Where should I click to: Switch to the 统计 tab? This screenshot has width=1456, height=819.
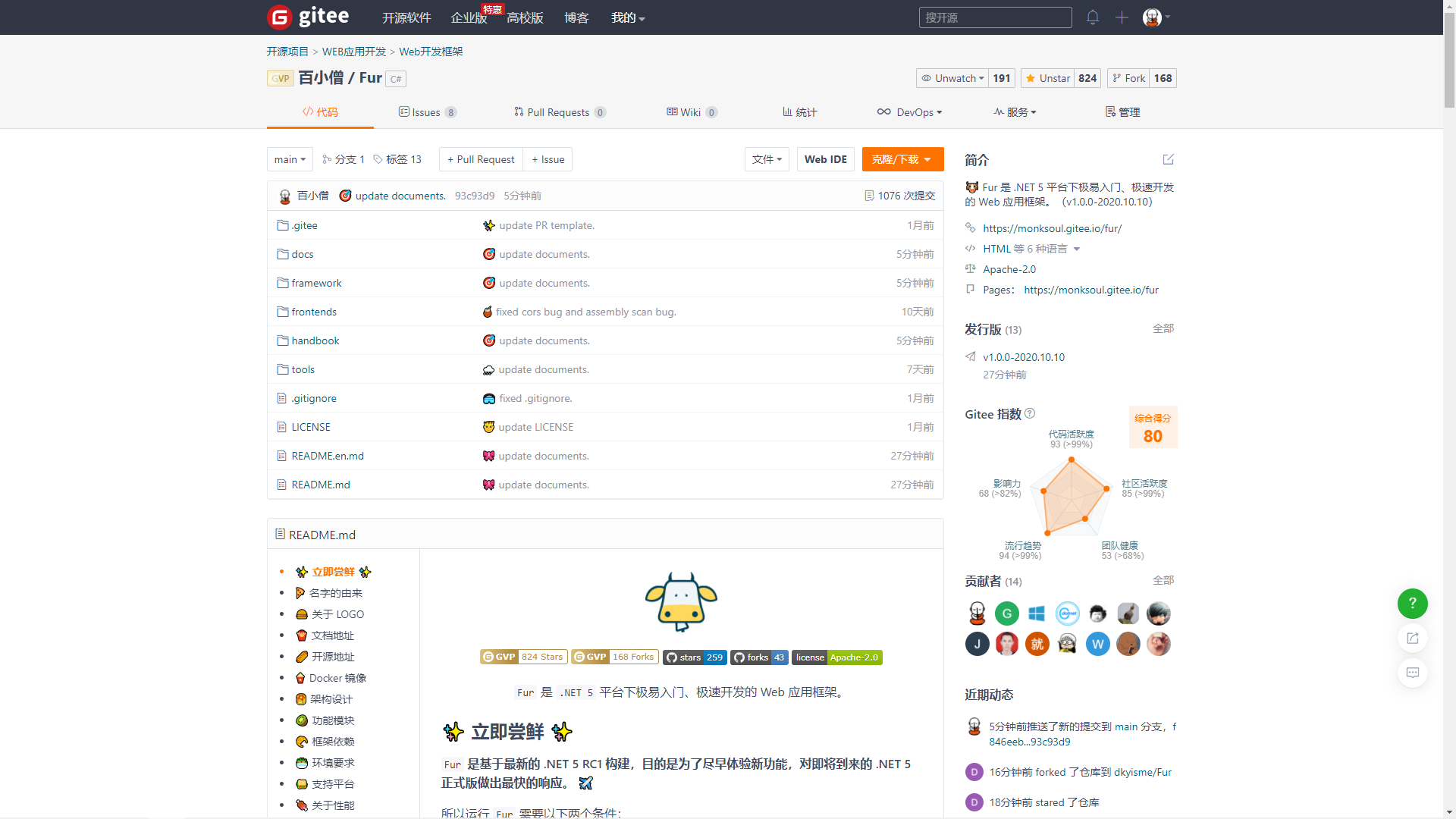799,112
